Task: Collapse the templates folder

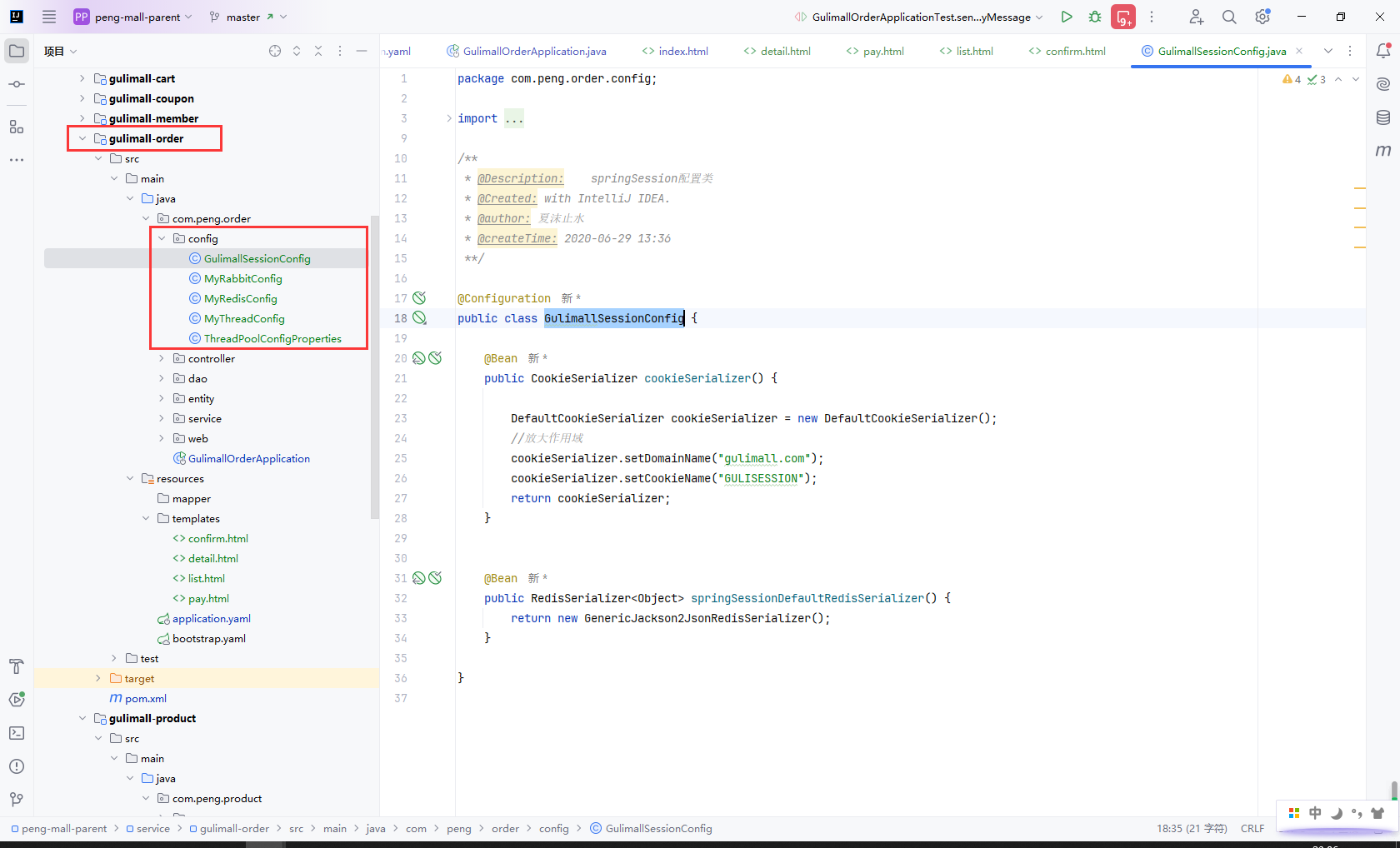Action: coord(146,518)
